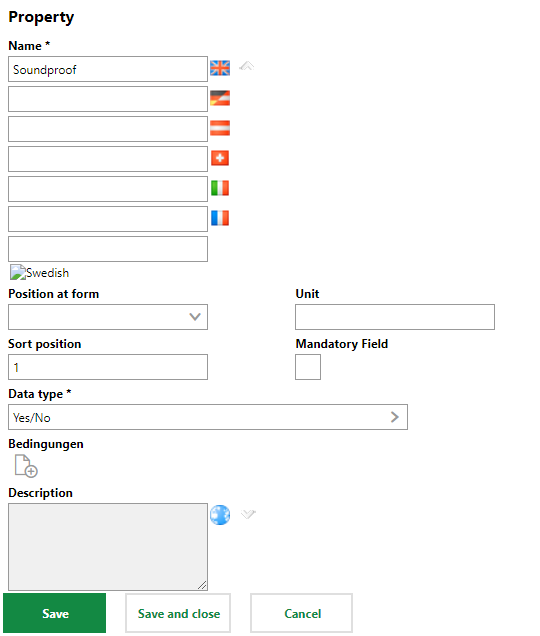
Task: Open the Position at form dropdown
Action: tap(108, 317)
